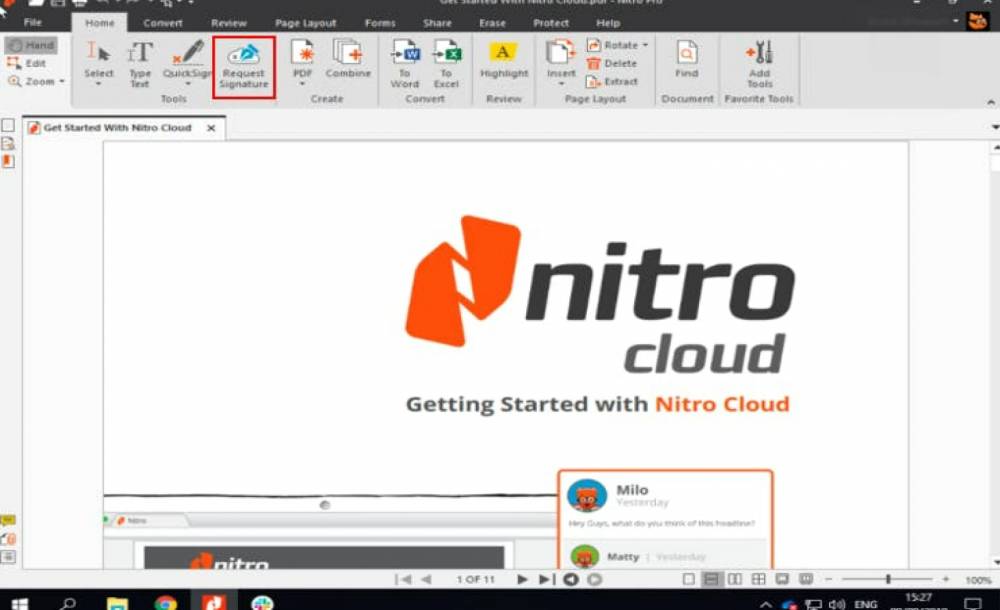Go to next view
This screenshot has height=610, width=1000.
click(594, 579)
